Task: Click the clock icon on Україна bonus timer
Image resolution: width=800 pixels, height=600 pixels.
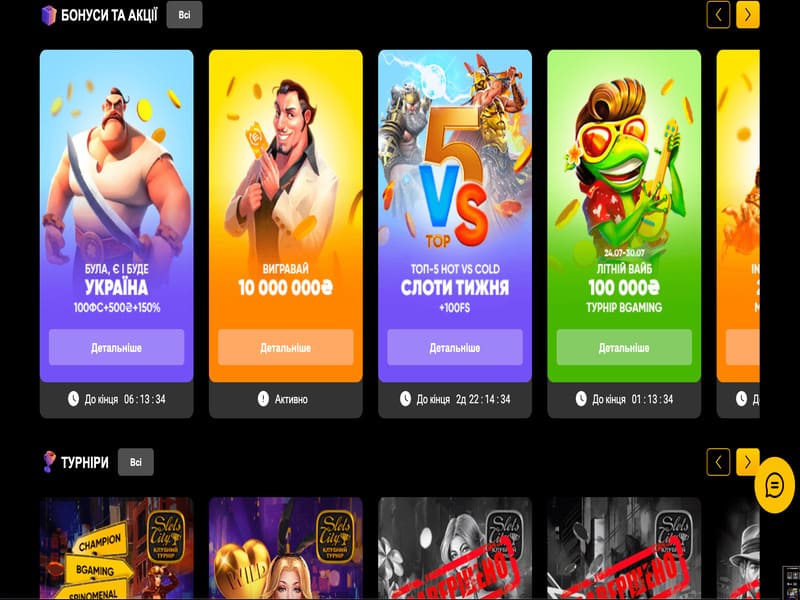Action: (x=73, y=399)
